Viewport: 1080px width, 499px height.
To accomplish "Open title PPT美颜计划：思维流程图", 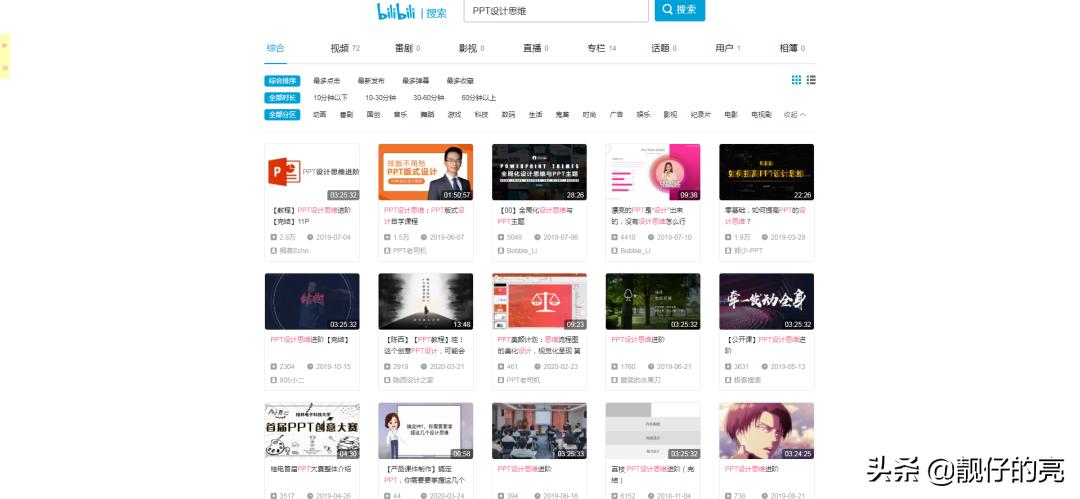I will point(539,345).
